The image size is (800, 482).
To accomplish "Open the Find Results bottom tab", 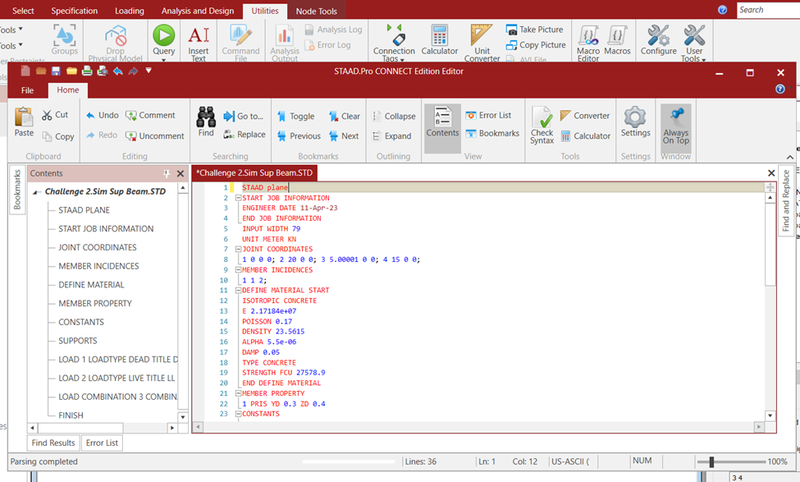I will pos(53,443).
